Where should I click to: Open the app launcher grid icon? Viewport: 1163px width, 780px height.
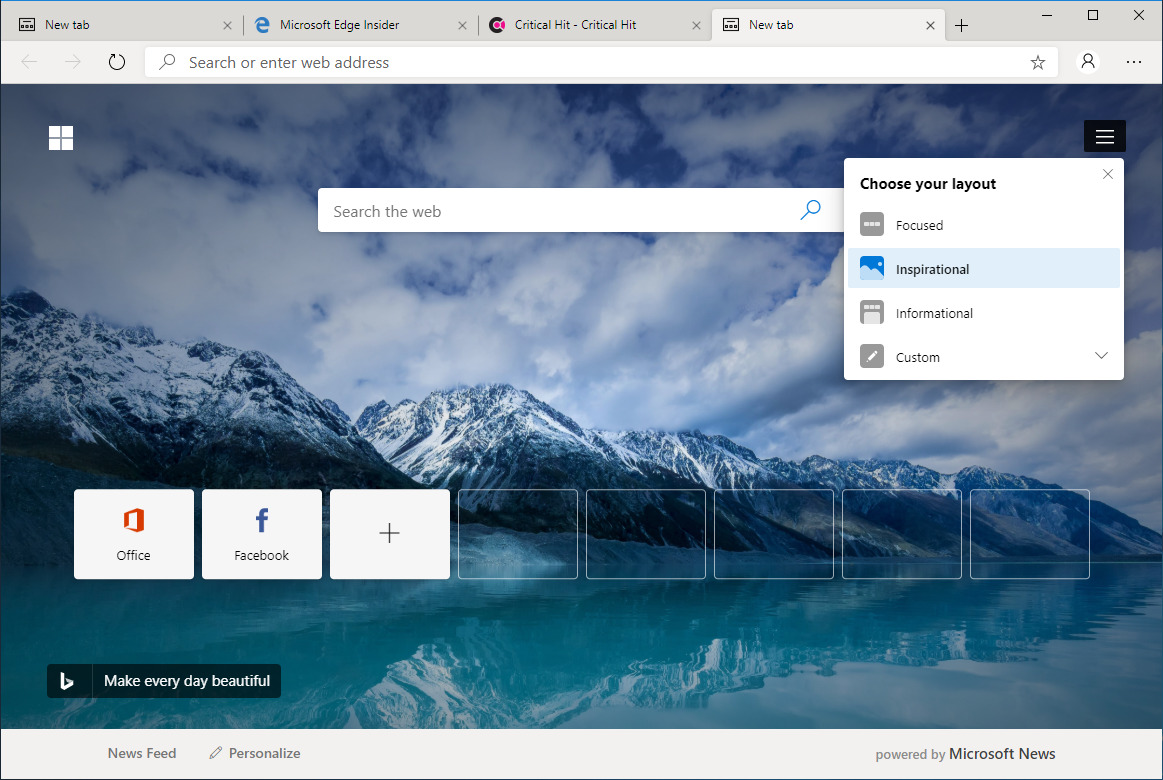point(61,138)
